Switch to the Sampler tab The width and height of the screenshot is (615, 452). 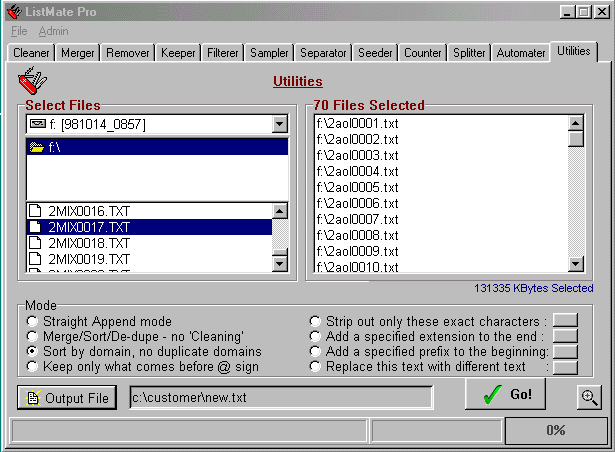(269, 53)
